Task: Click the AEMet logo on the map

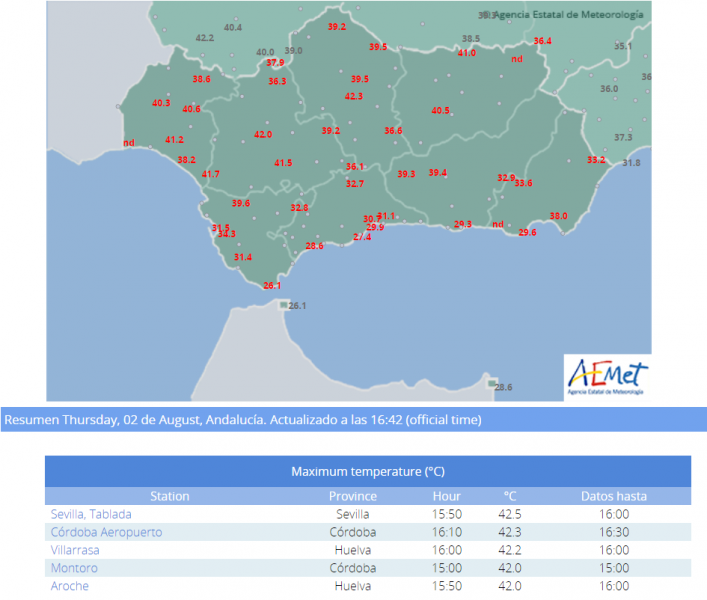Action: [x=607, y=377]
